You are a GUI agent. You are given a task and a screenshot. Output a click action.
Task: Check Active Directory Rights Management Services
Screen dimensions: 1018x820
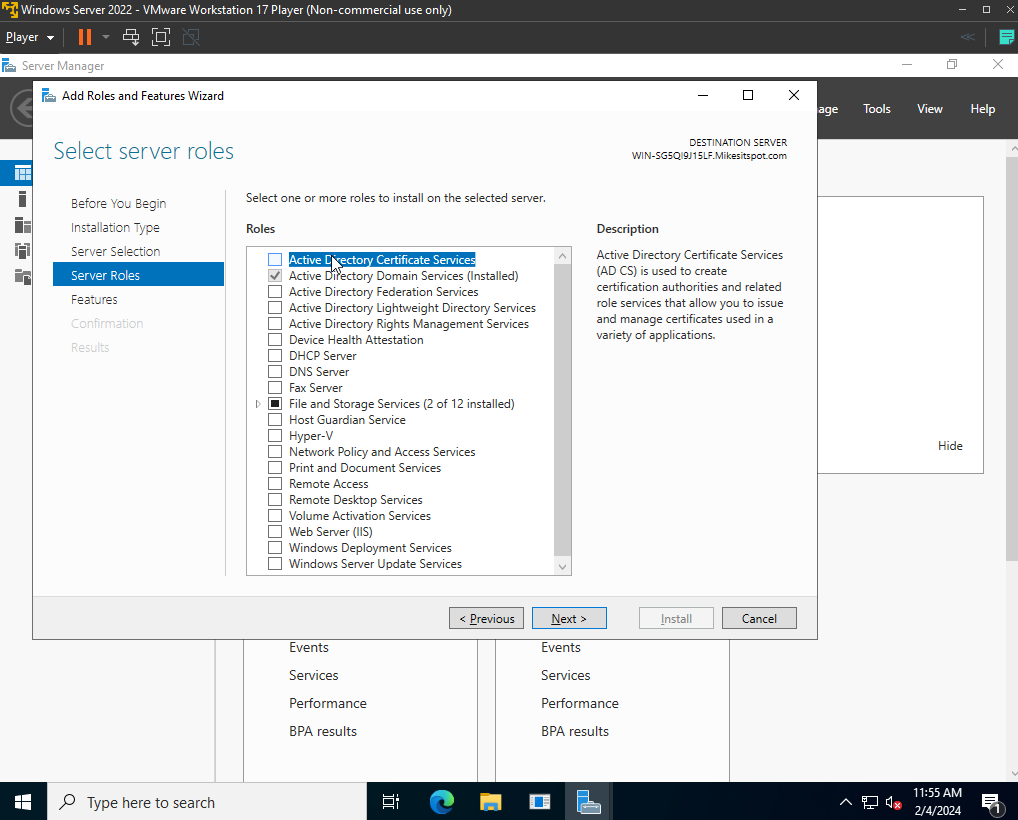[x=275, y=323]
